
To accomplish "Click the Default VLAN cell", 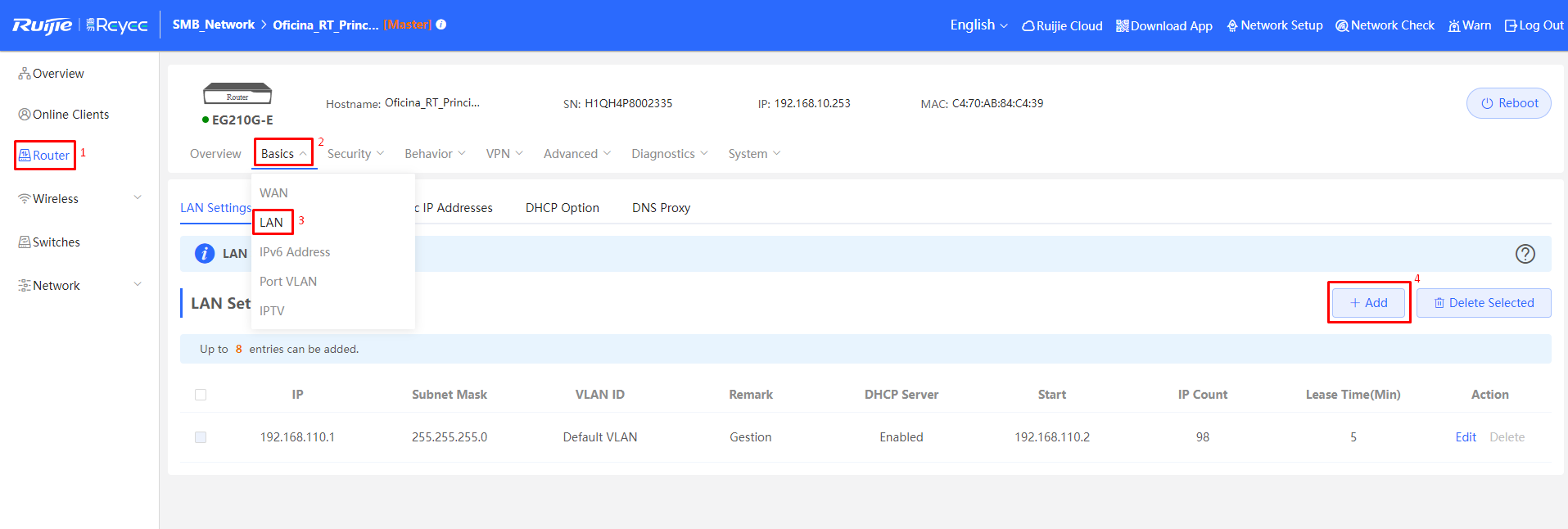I will click(600, 437).
